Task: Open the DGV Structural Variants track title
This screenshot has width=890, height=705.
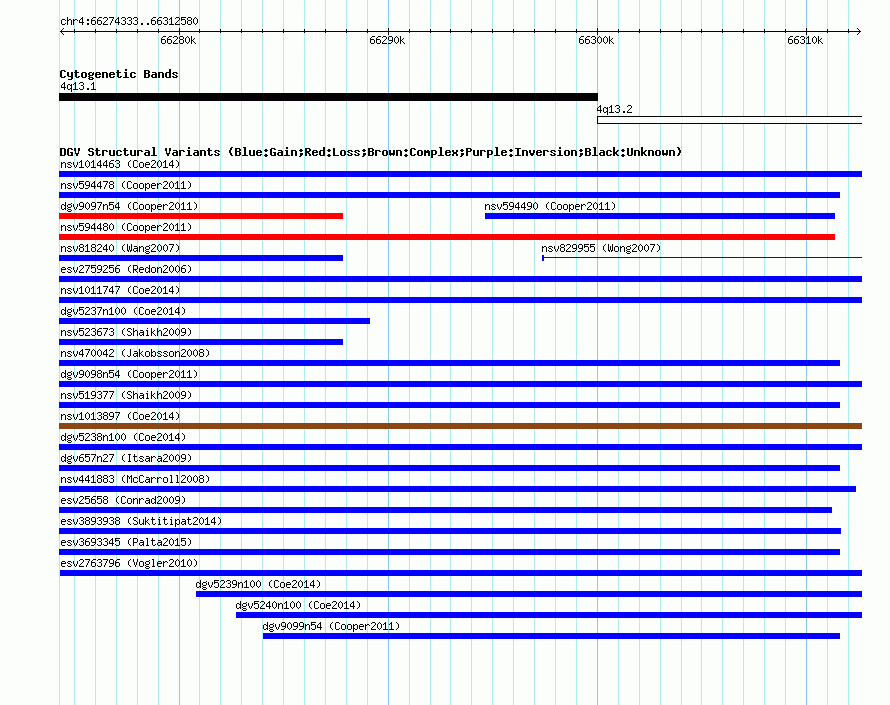Action: (370, 152)
